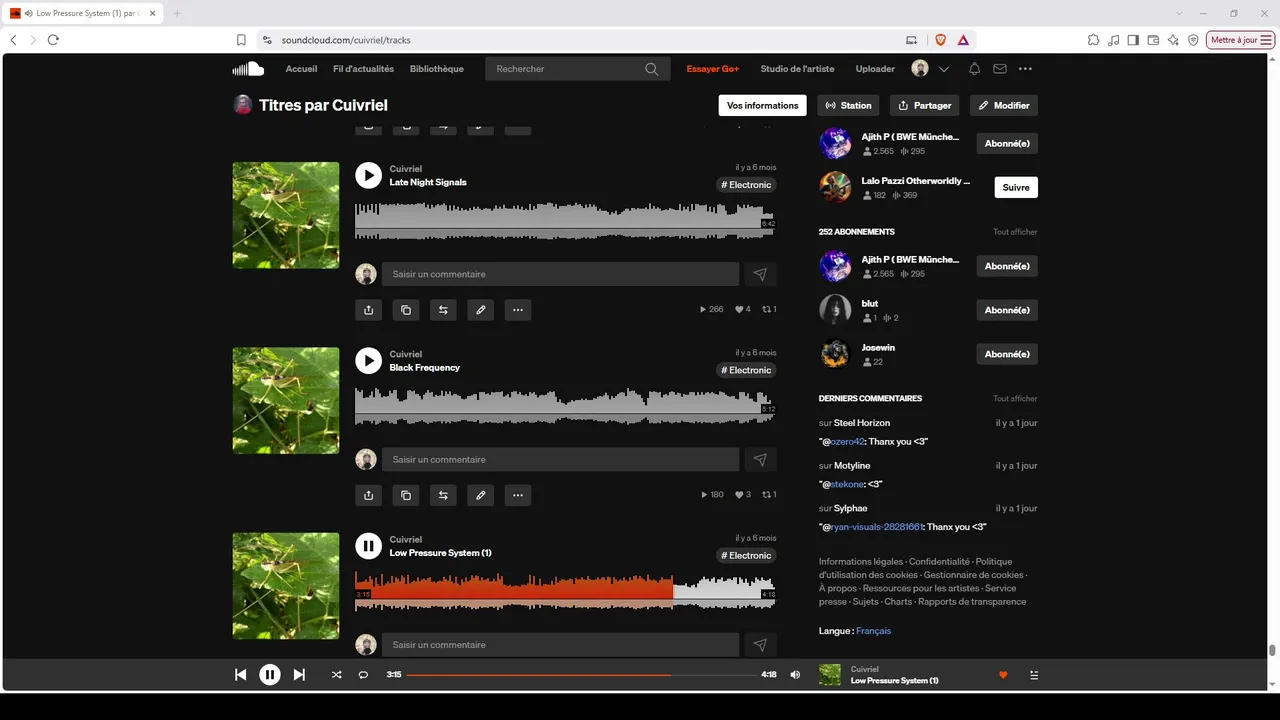Click the Late Night Signals waveform
The width and height of the screenshot is (1280, 720).
pos(565,221)
